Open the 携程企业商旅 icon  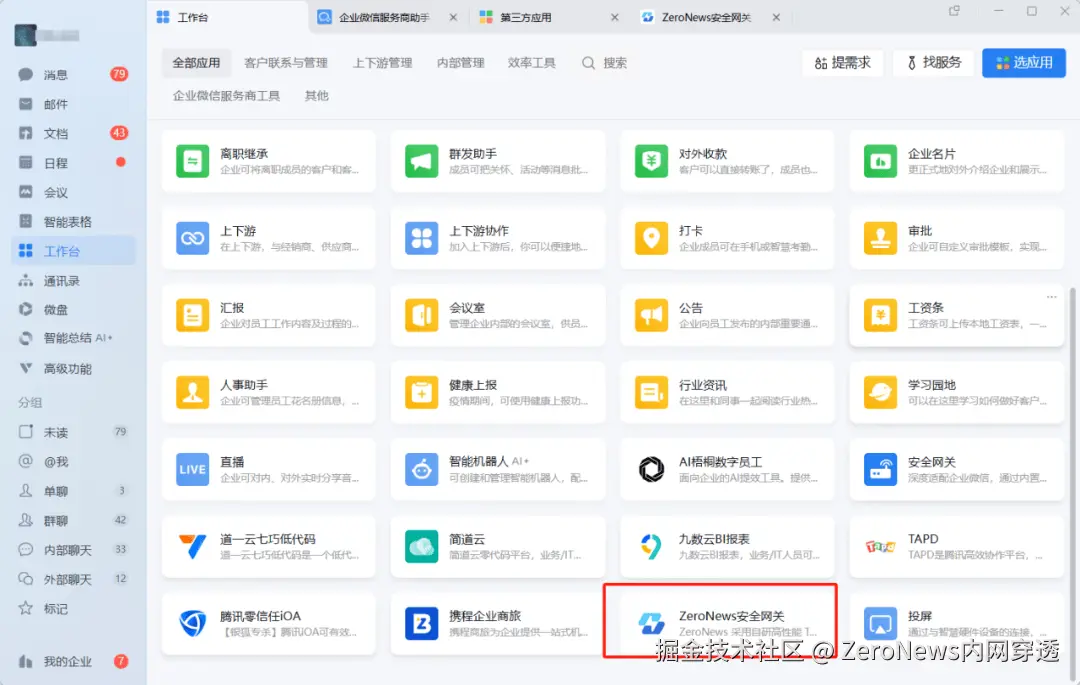point(422,624)
